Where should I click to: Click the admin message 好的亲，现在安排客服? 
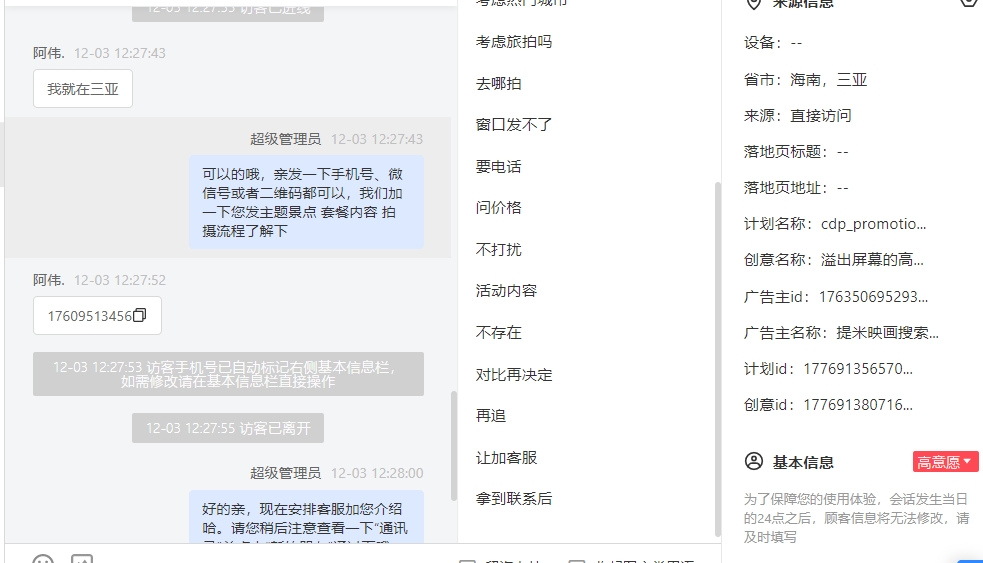click(x=307, y=517)
